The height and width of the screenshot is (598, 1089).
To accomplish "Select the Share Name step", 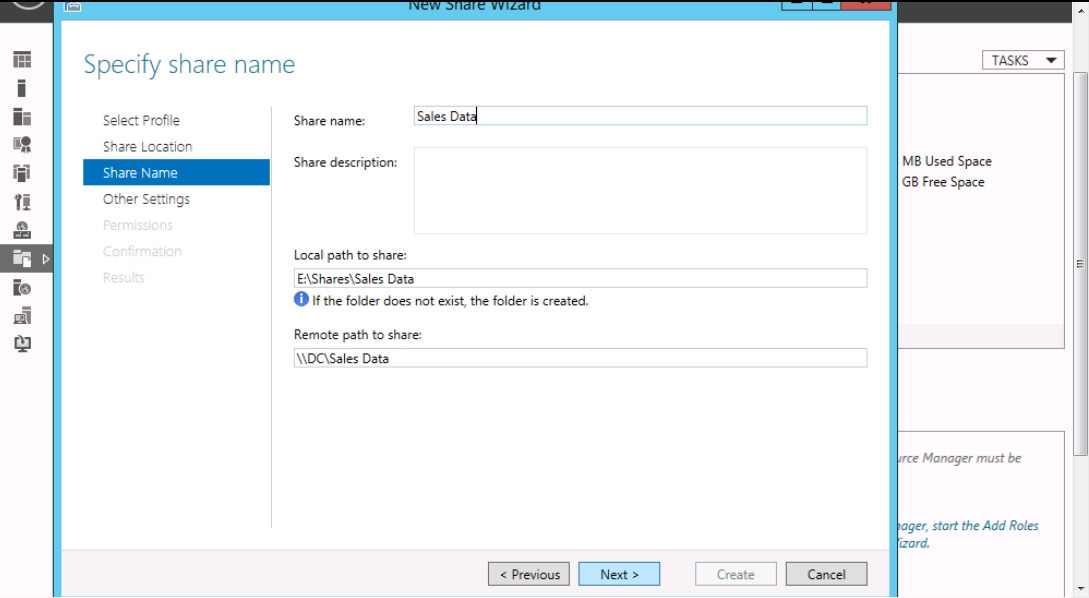I will (176, 172).
